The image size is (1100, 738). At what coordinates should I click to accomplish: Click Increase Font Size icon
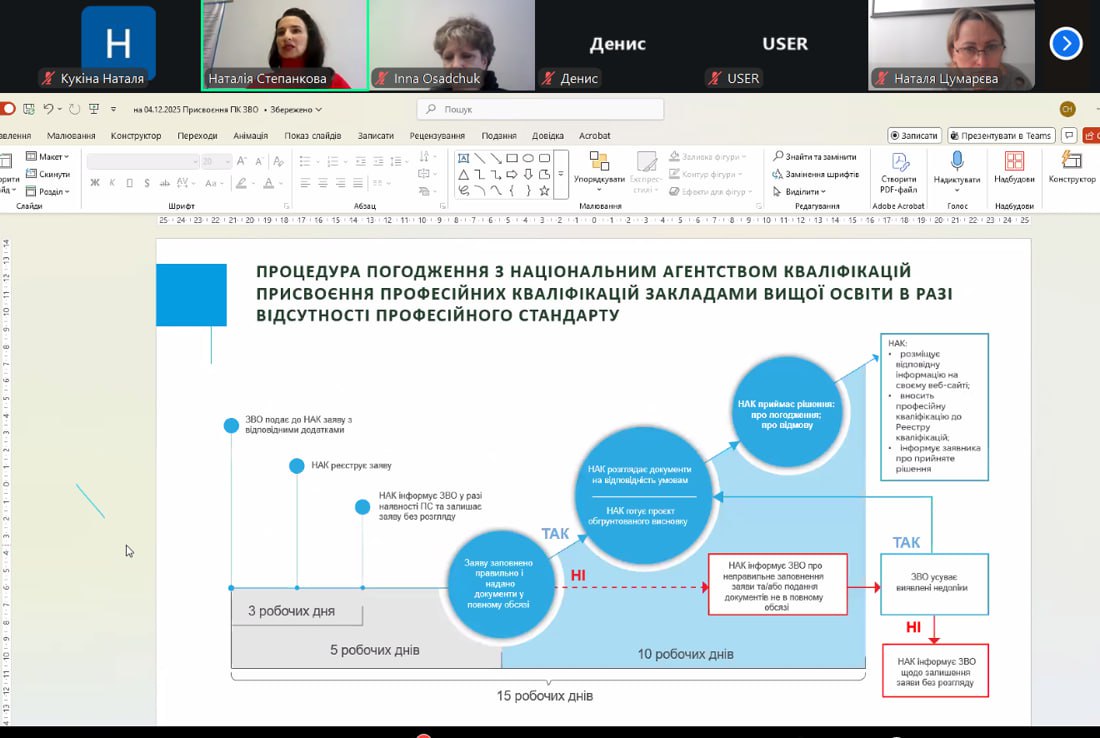tap(241, 161)
